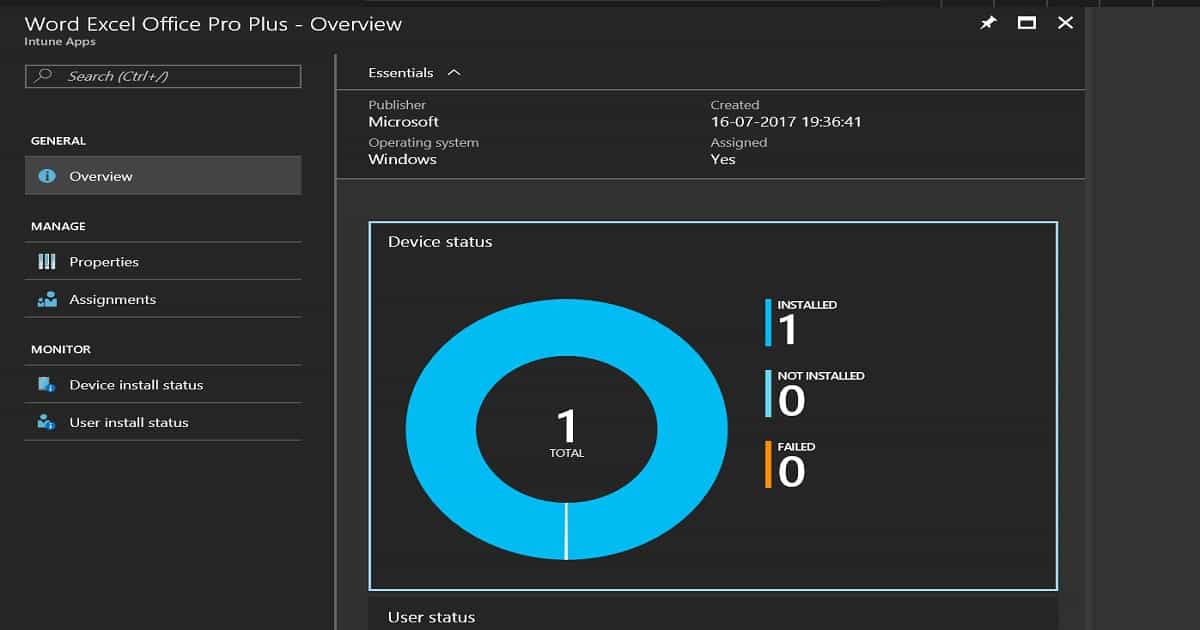The height and width of the screenshot is (630, 1200).
Task: Open the Properties menu item
Action: tap(163, 262)
